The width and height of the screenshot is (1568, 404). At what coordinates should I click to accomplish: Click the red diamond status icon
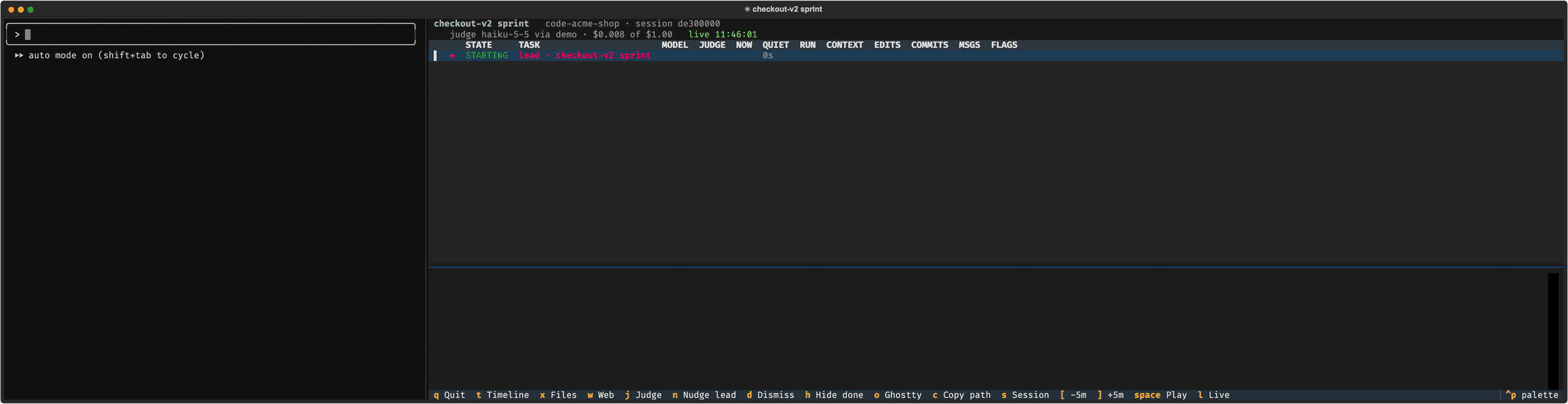[x=452, y=56]
